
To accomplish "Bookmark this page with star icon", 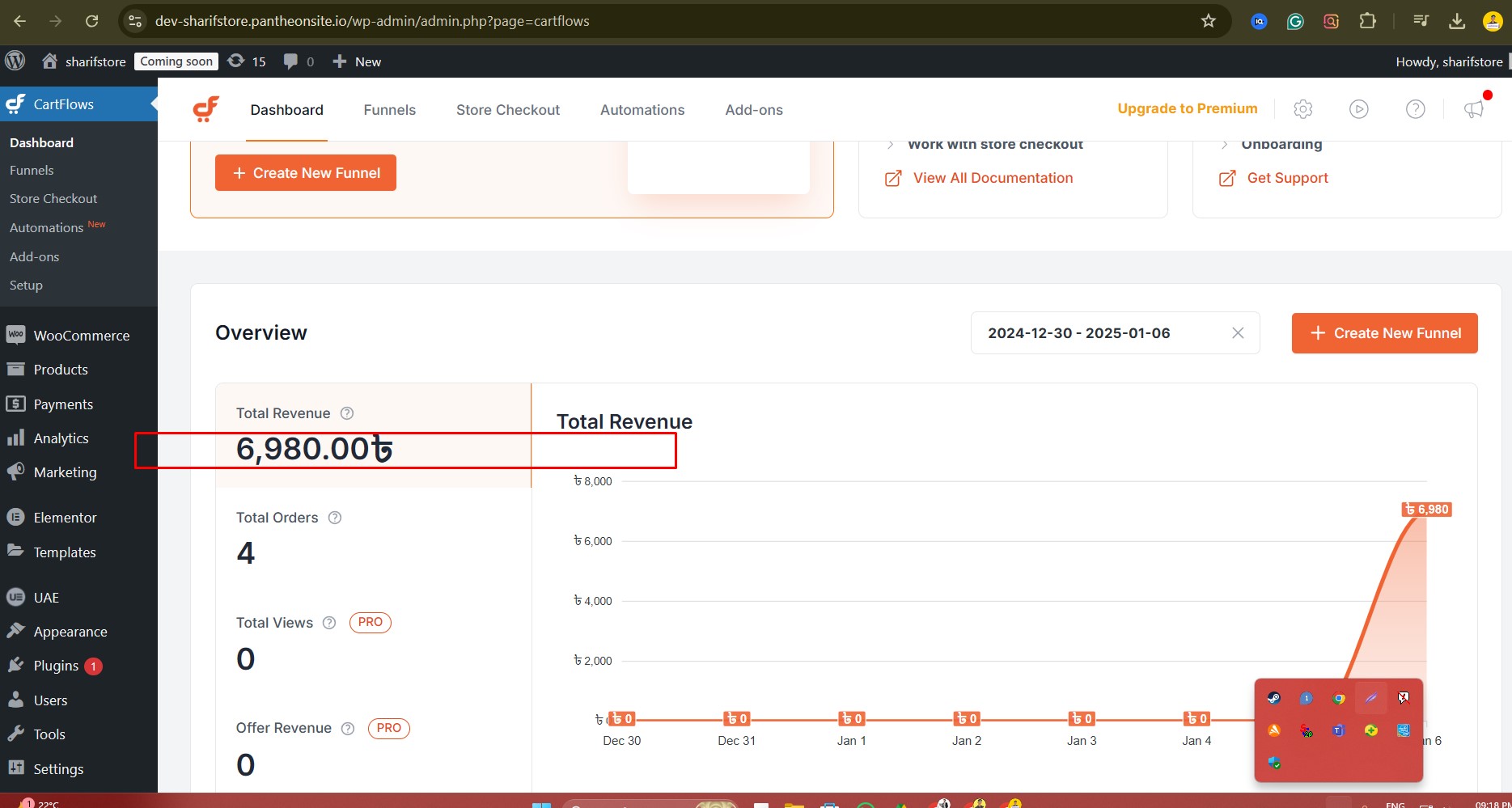I will (x=1209, y=21).
